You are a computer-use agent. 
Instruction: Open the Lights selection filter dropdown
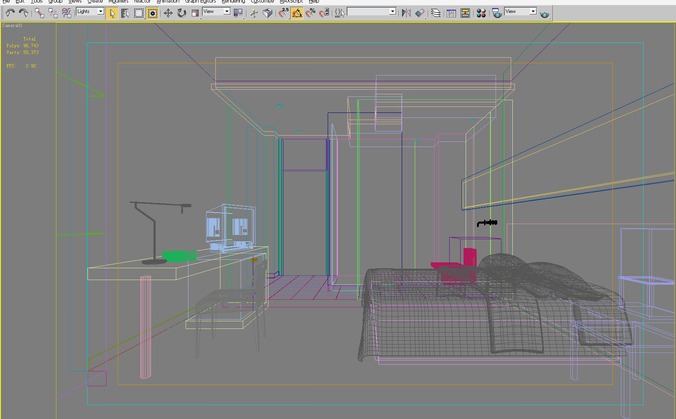click(90, 12)
